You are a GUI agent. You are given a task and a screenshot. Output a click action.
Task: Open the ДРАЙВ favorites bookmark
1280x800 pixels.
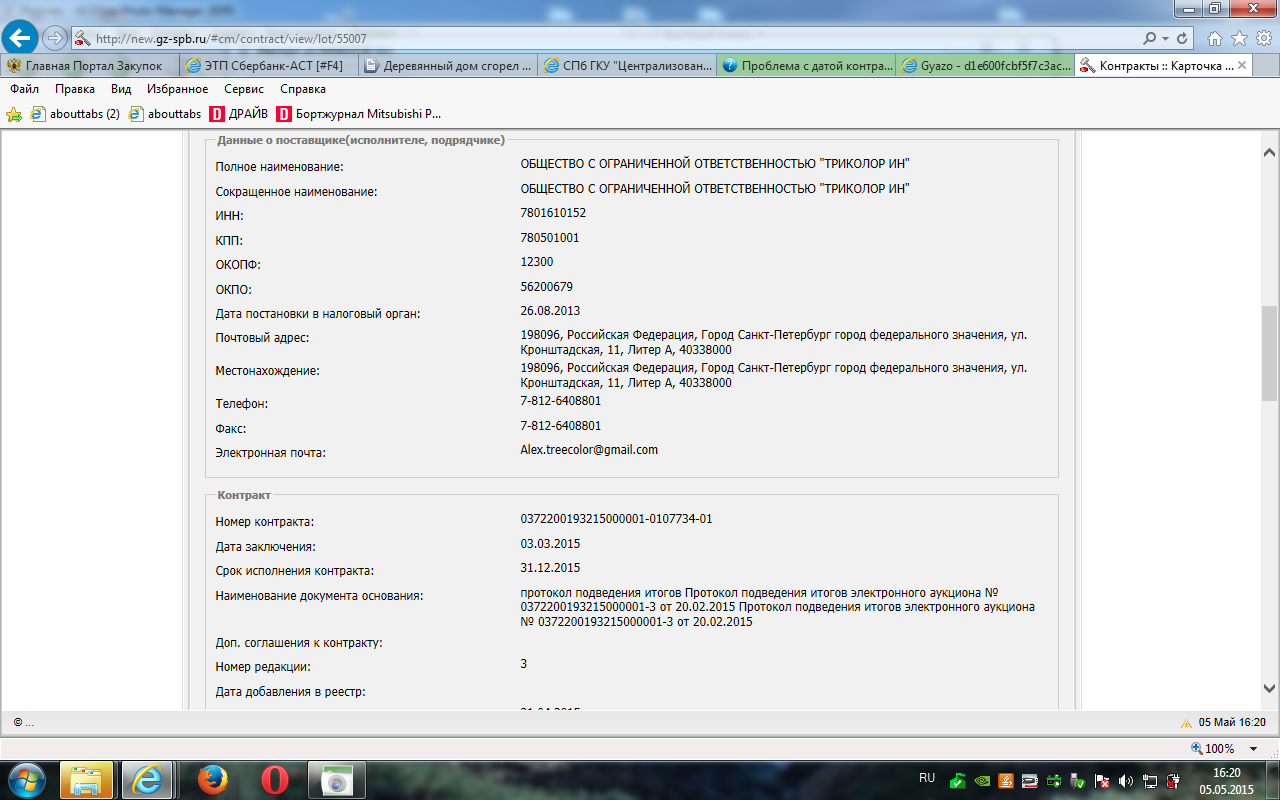[x=238, y=114]
